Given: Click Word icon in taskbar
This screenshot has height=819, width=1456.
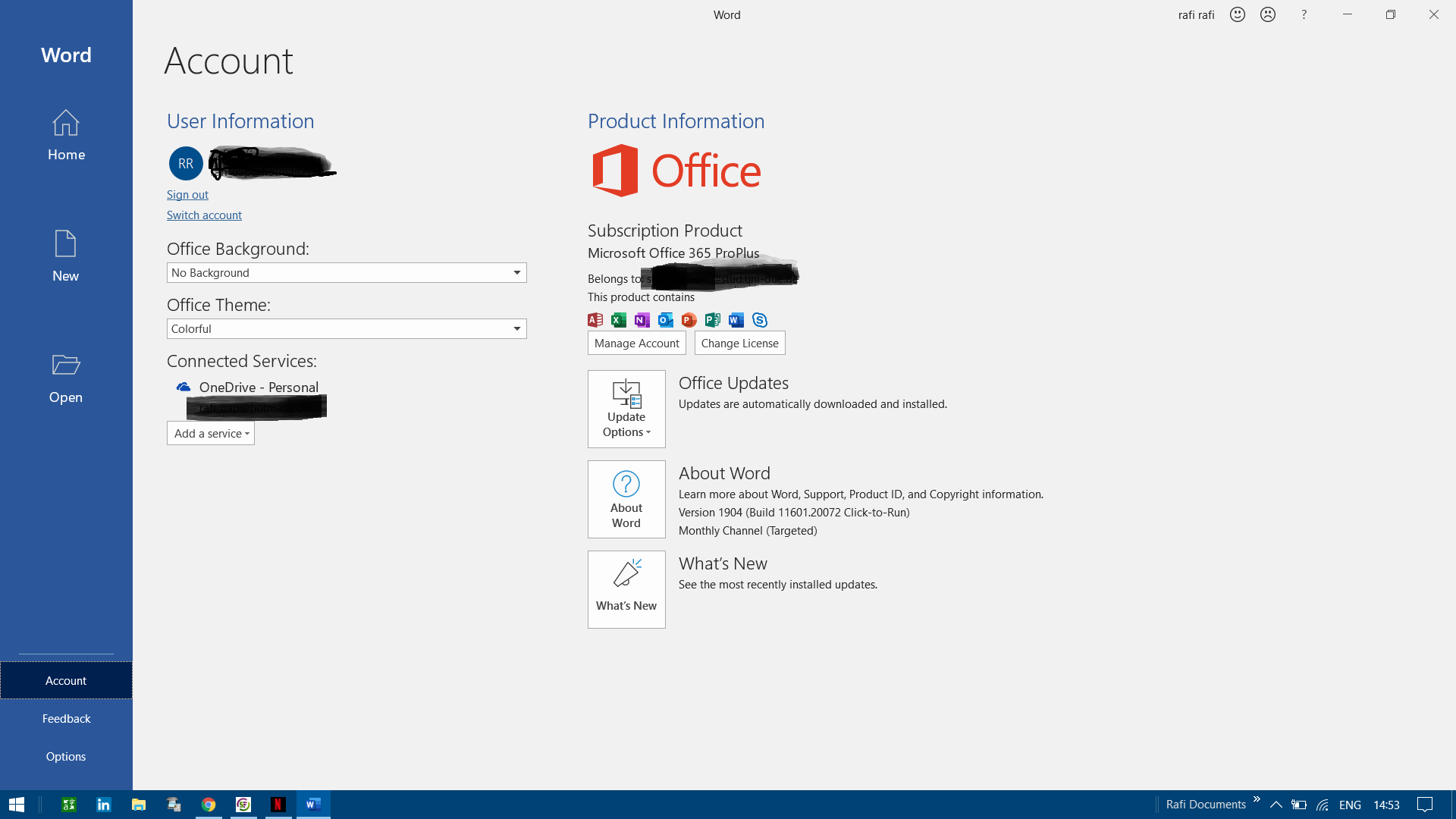Looking at the screenshot, I should [x=313, y=805].
